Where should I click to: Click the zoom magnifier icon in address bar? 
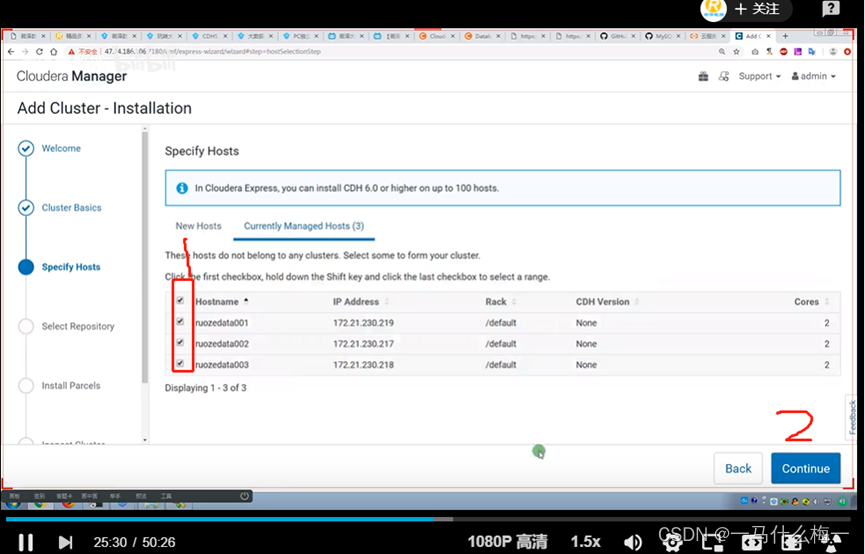coord(722,51)
